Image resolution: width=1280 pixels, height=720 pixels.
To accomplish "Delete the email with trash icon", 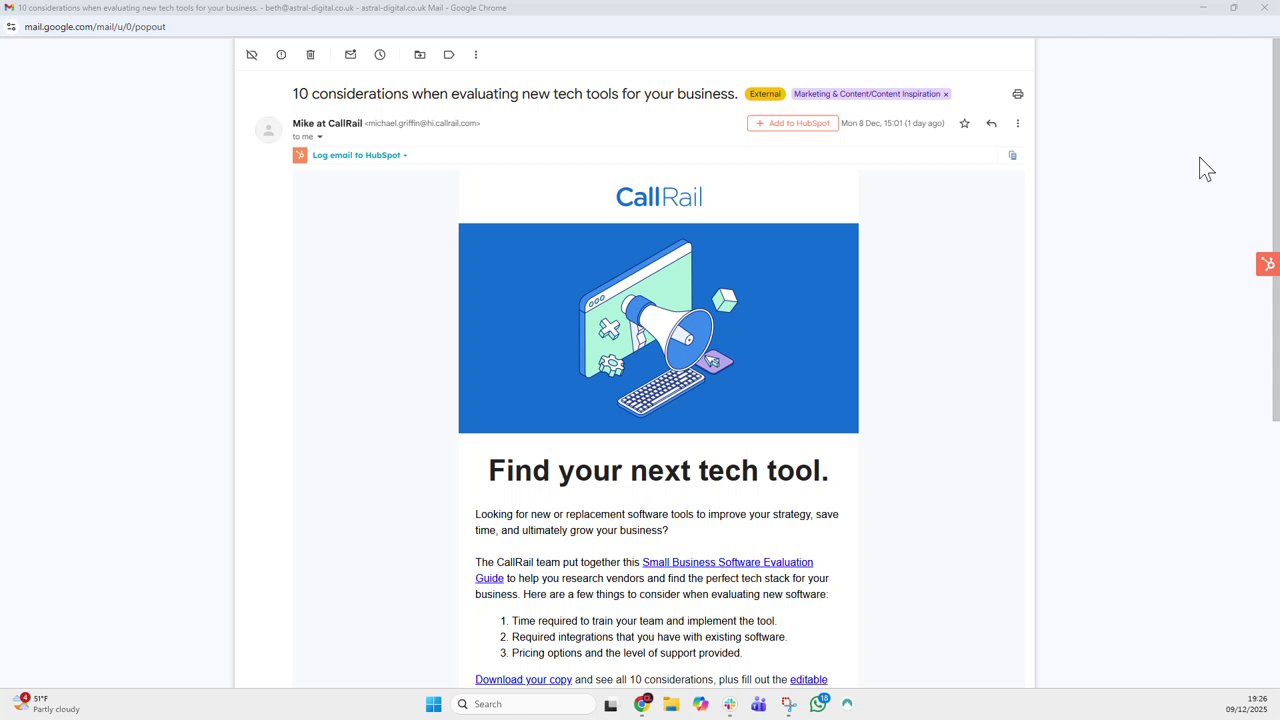I will (x=310, y=55).
